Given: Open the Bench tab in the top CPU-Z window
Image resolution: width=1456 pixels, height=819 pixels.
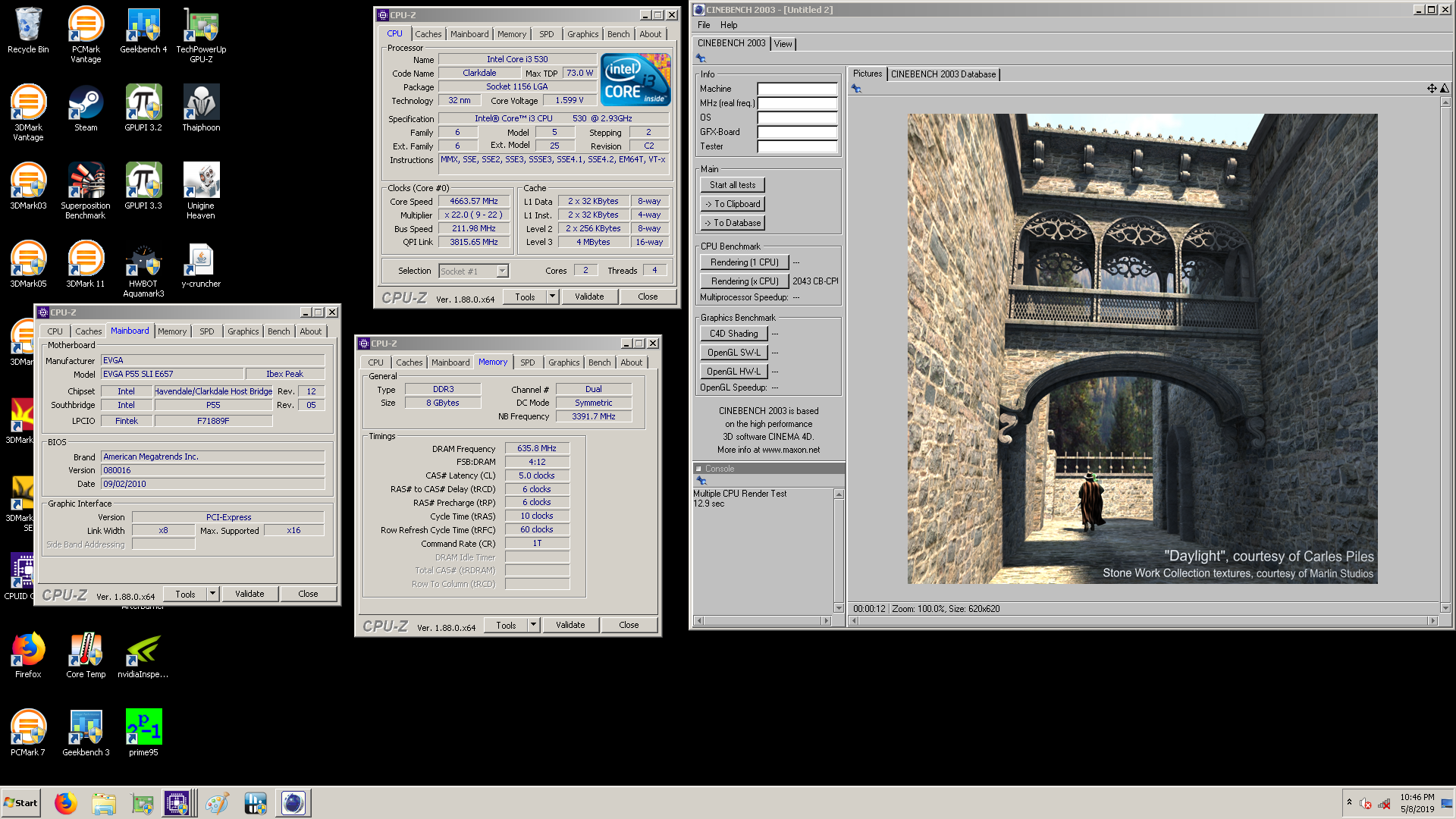Looking at the screenshot, I should pyautogui.click(x=618, y=34).
